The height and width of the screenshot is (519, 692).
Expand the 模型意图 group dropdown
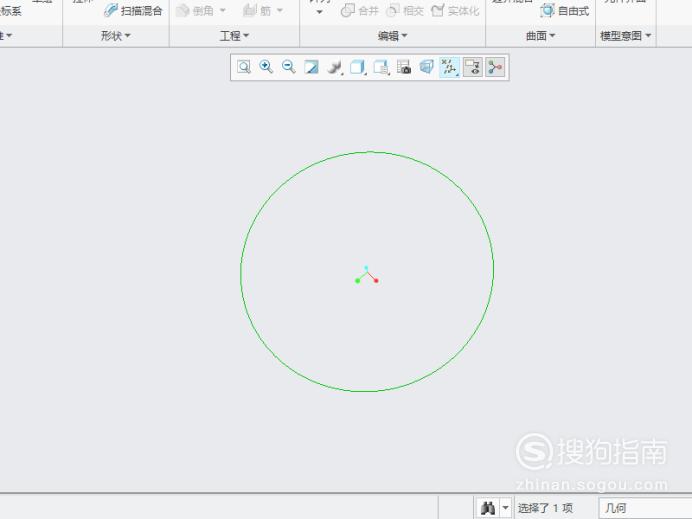tap(626, 36)
